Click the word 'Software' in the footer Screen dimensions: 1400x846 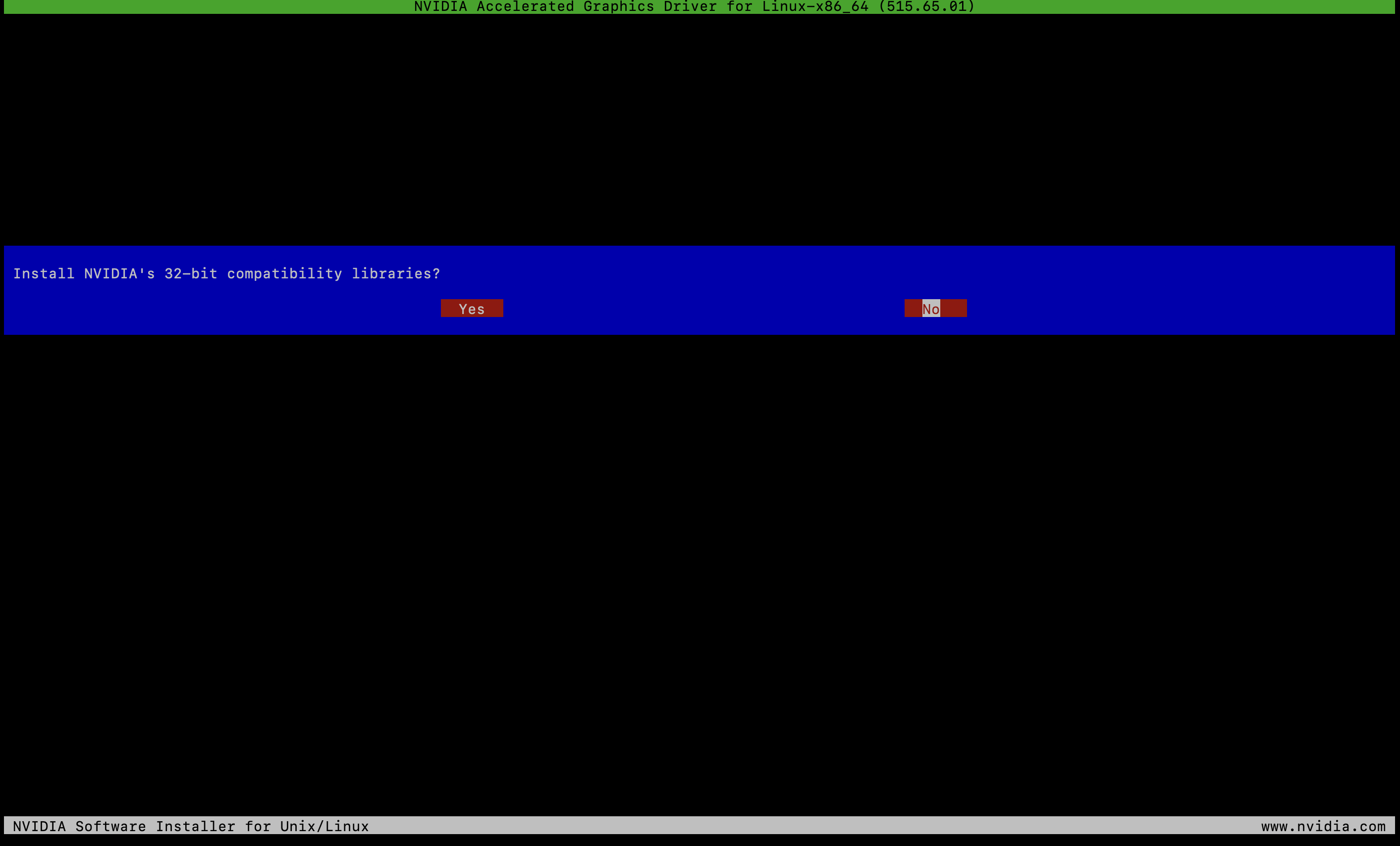pos(111,826)
